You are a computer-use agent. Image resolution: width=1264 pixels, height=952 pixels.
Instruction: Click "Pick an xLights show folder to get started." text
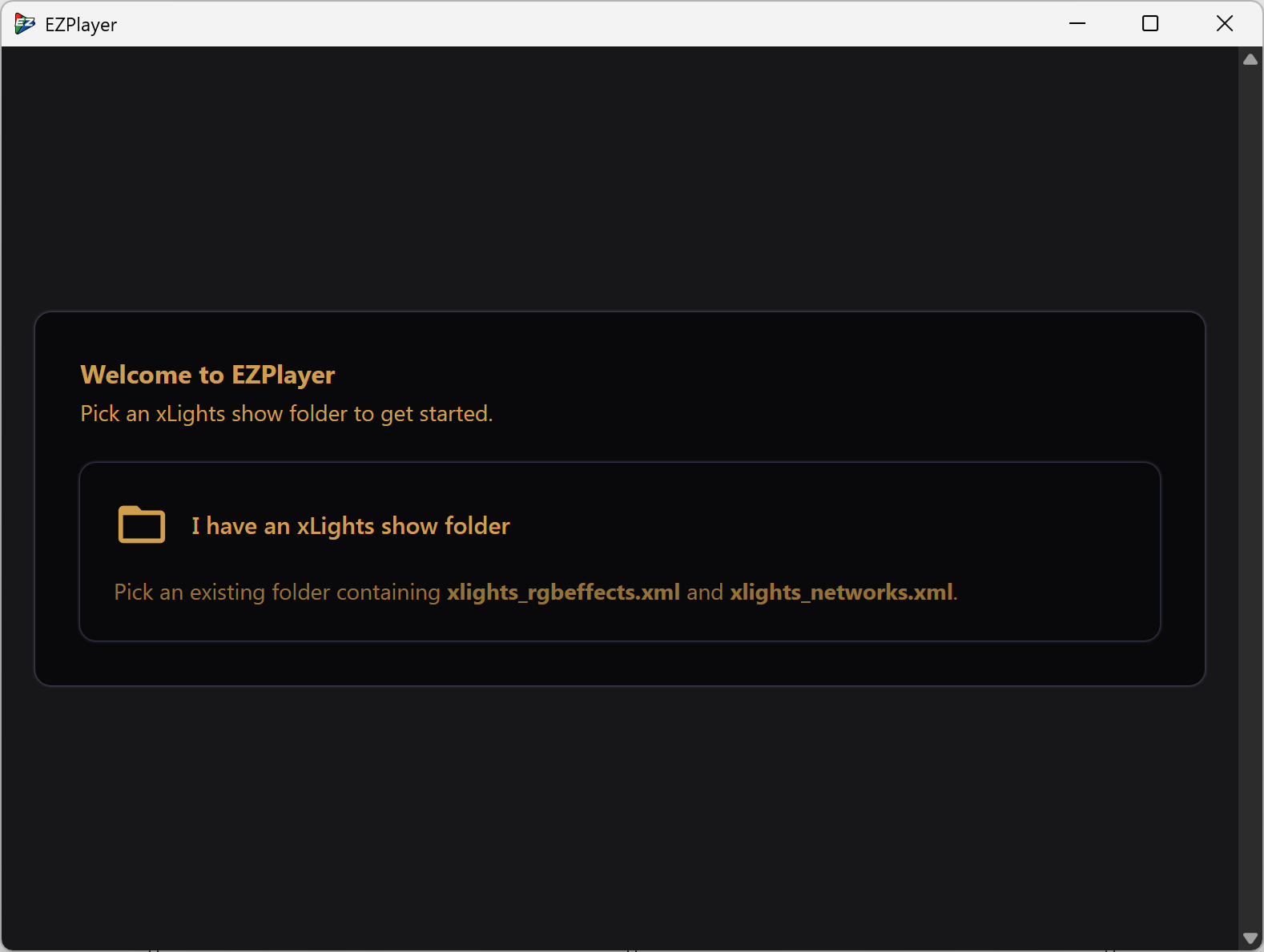click(287, 414)
